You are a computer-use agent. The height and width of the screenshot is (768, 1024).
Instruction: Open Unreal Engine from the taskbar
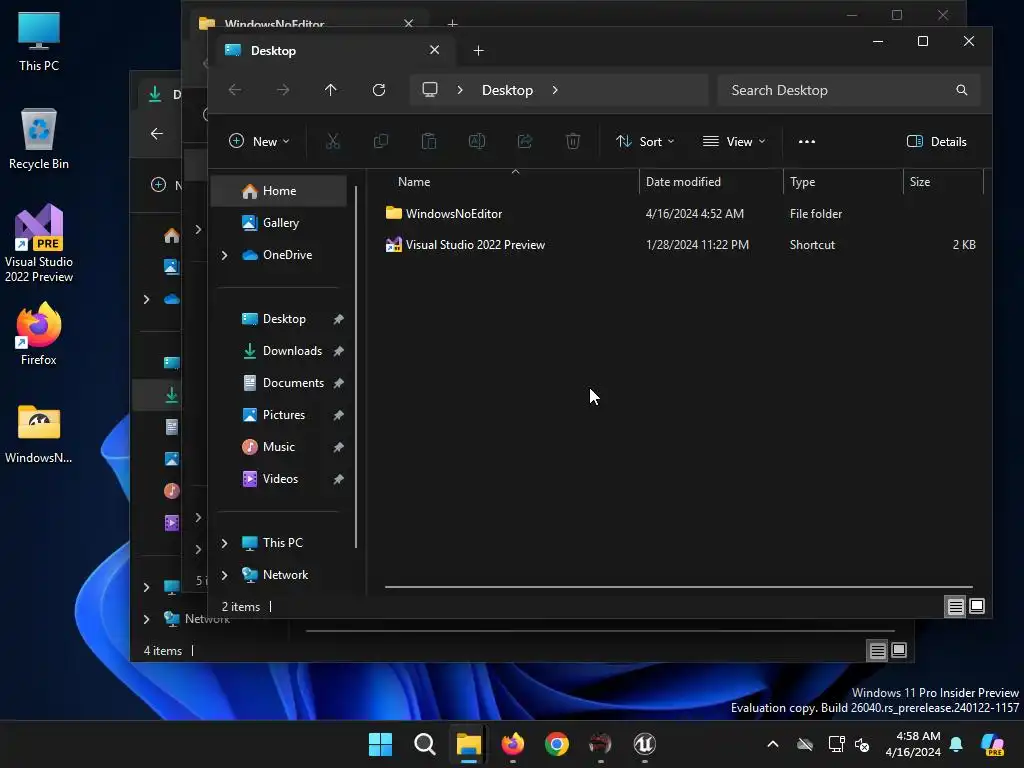pyautogui.click(x=645, y=744)
